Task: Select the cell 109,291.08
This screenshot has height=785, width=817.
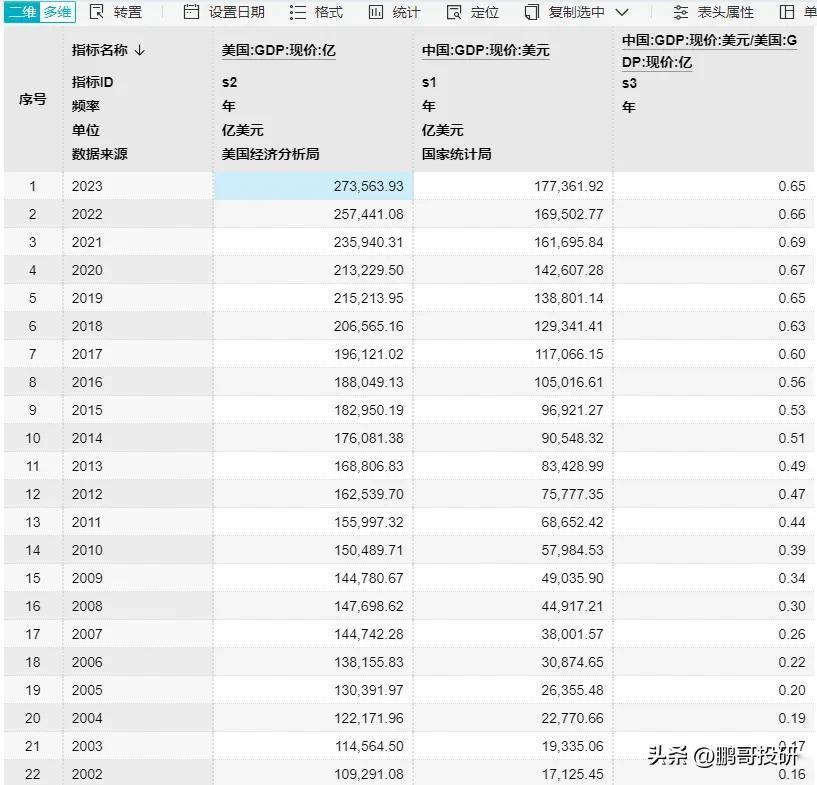Action: tap(313, 774)
